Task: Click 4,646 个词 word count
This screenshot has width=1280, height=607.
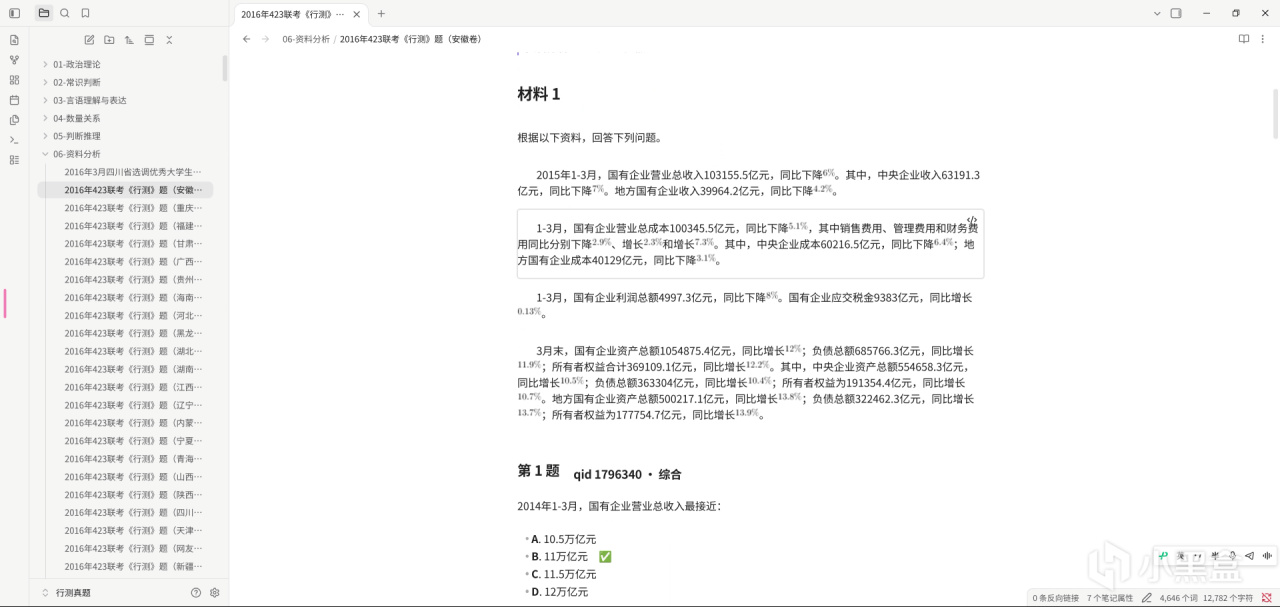Action: click(1178, 598)
